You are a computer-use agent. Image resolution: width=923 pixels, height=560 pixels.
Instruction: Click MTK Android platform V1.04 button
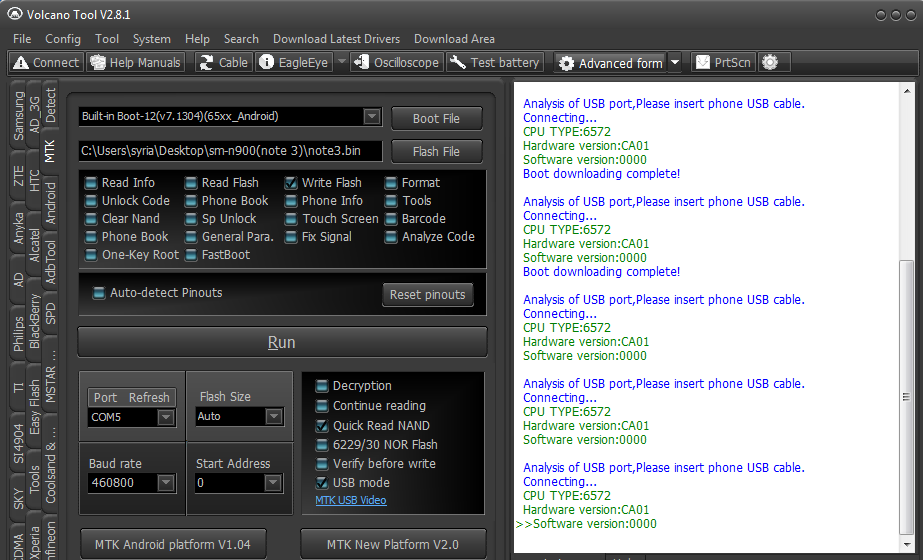[173, 545]
